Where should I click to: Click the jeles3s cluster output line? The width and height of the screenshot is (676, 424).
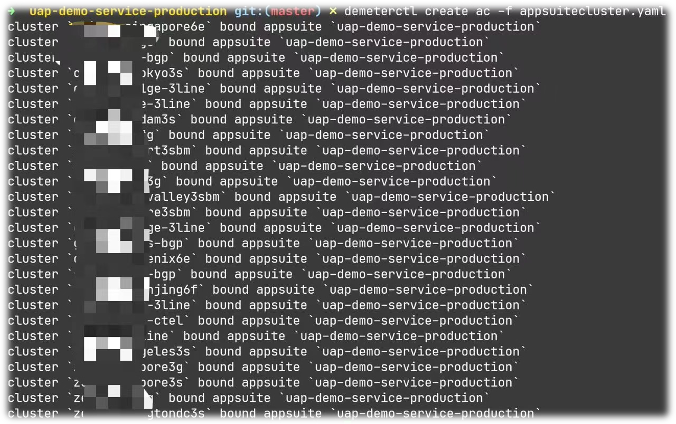(x=267, y=352)
